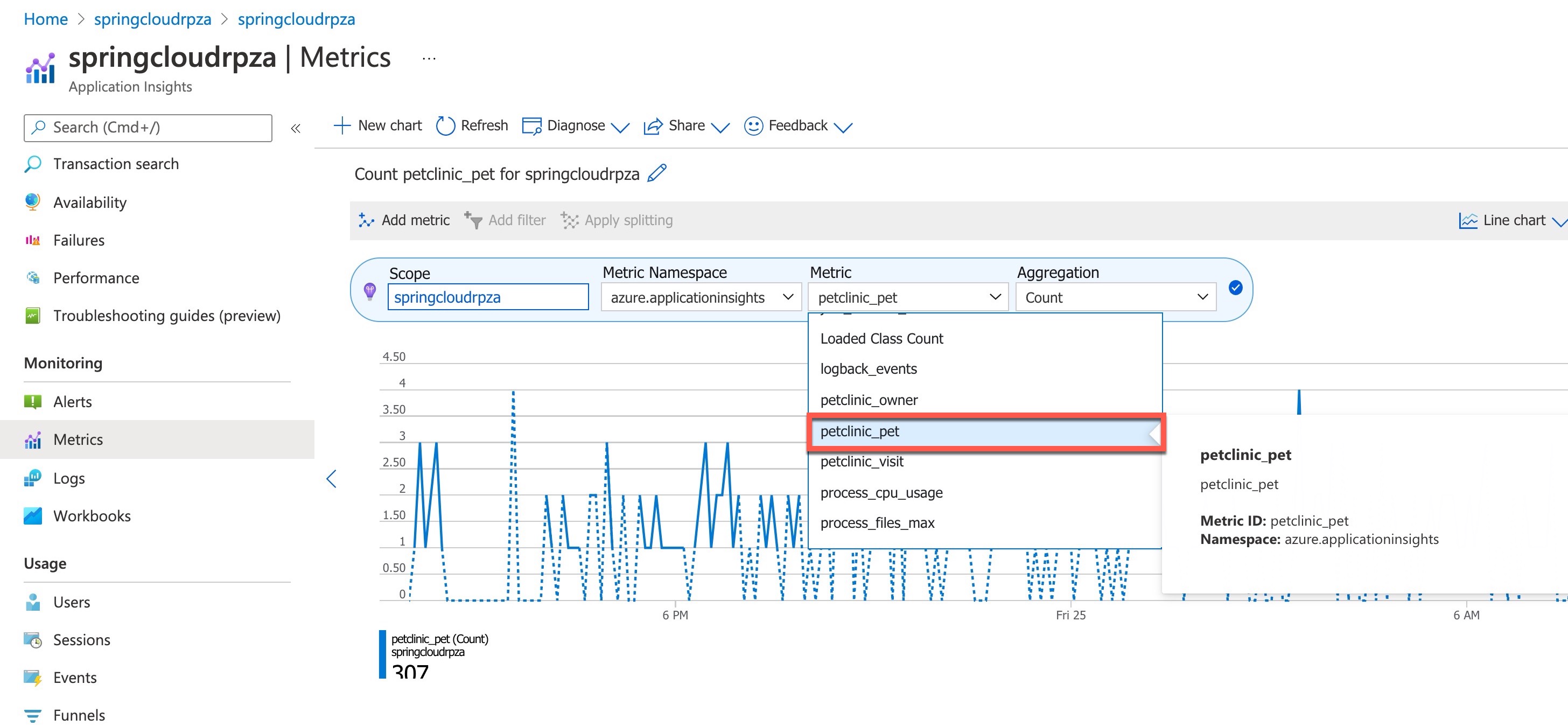Viewport: 1568px width, 726px height.
Task: Click the blue petclinic_pet legend color bar
Action: point(382,653)
